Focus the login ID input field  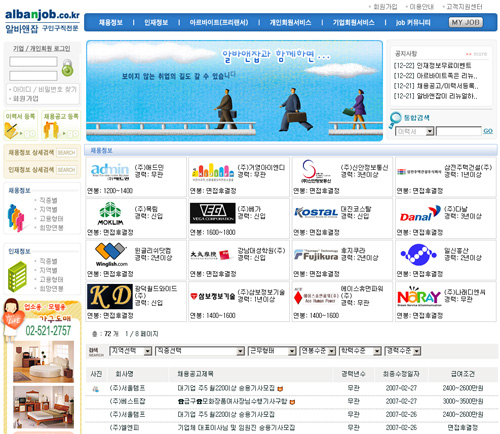pos(33,62)
